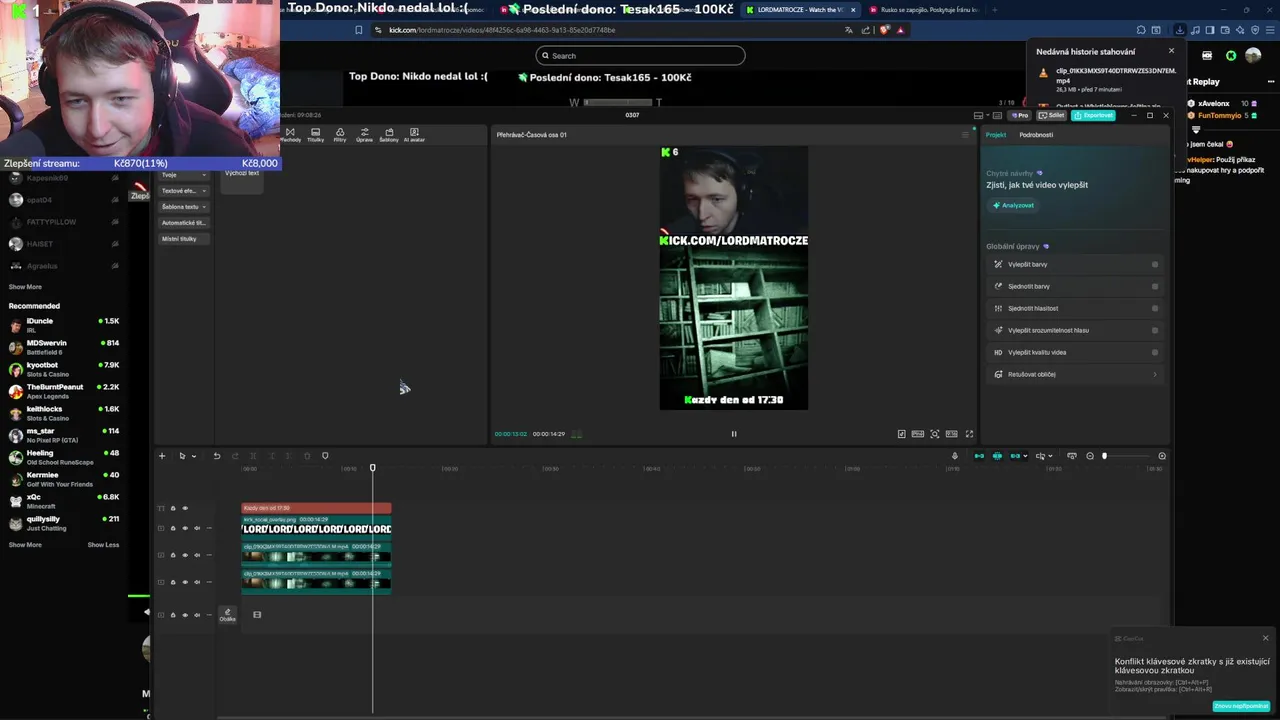Viewport: 1280px width, 720px height.
Task: Click the keyboard shortcuts icon near Pro
Action: point(997,115)
